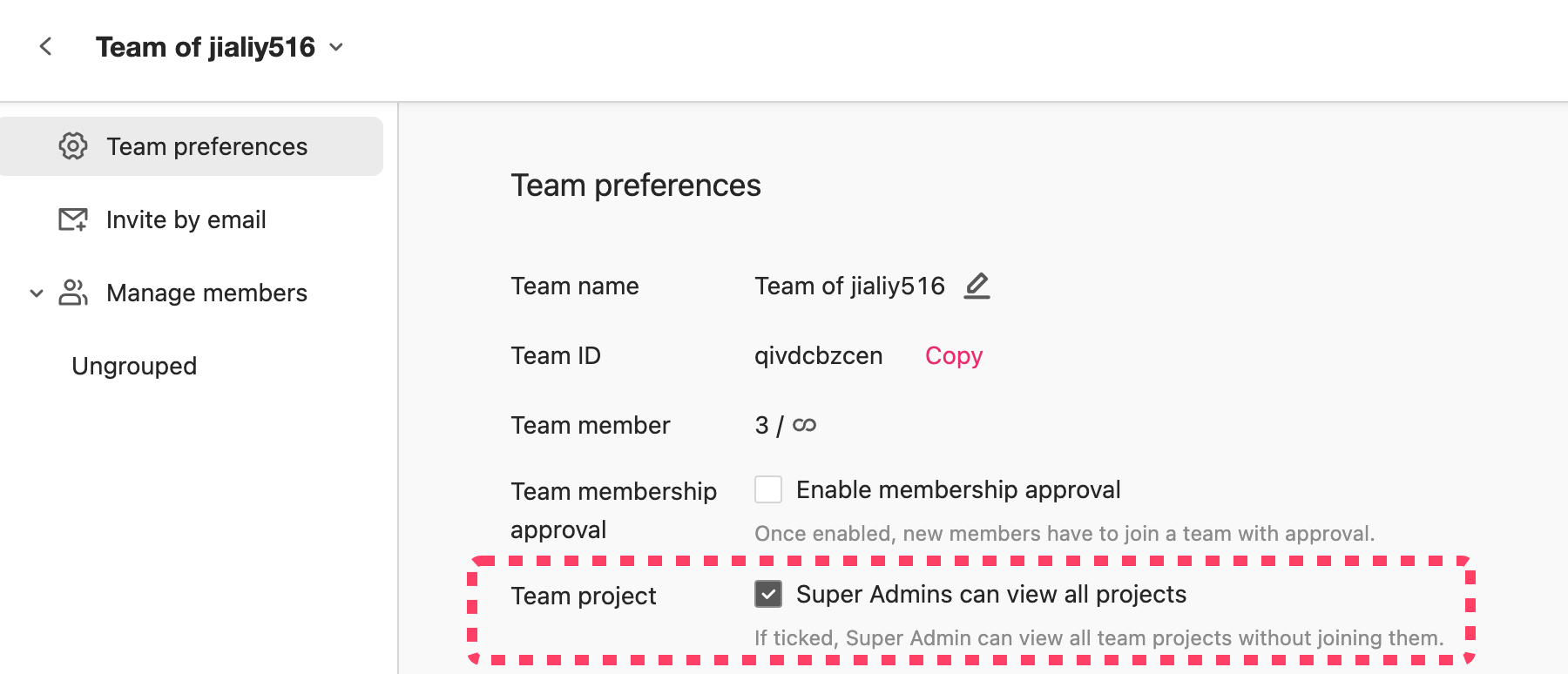Click the envelope icon for Invite by email

(73, 219)
